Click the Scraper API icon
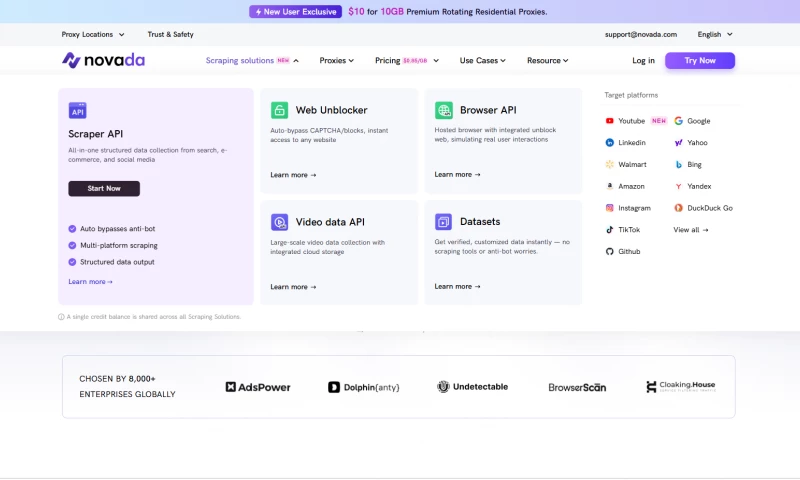 [x=78, y=110]
